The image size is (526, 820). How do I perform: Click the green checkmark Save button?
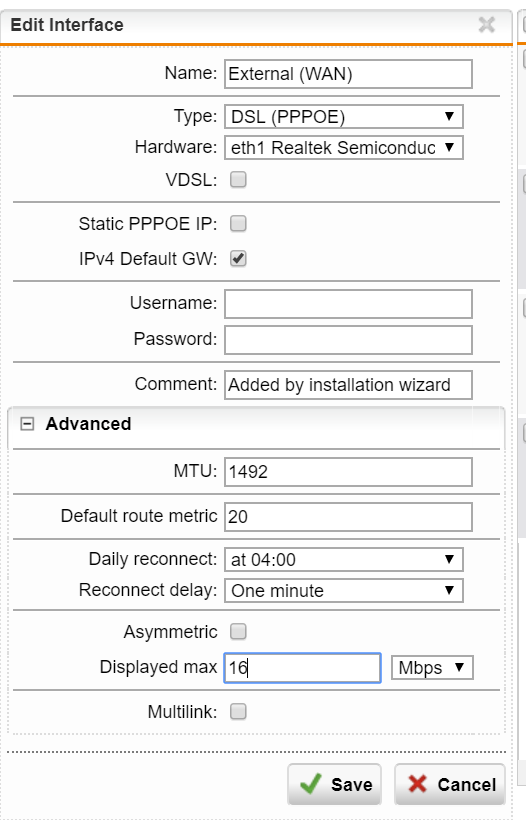click(334, 784)
